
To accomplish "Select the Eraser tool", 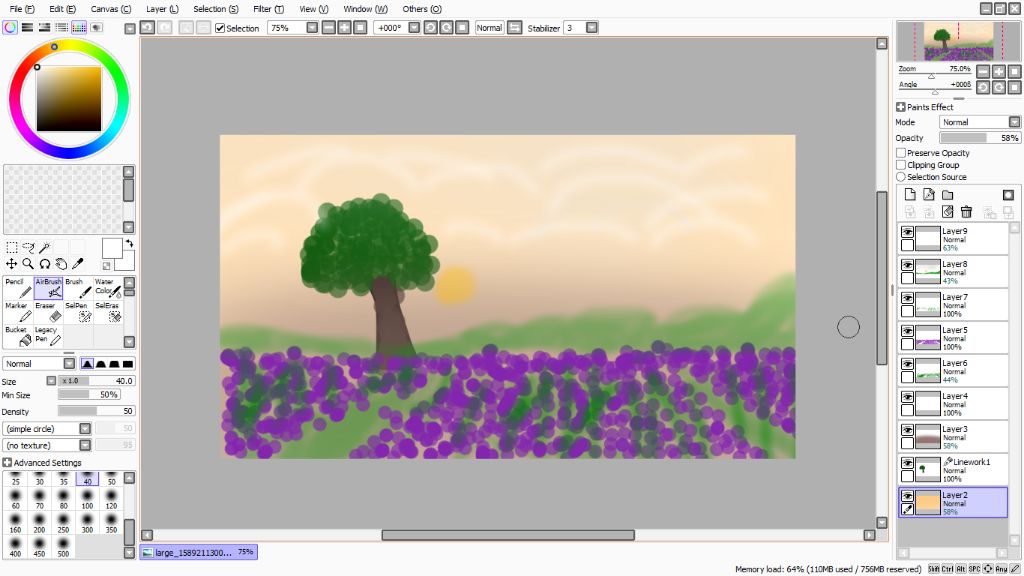I will pyautogui.click(x=48, y=312).
